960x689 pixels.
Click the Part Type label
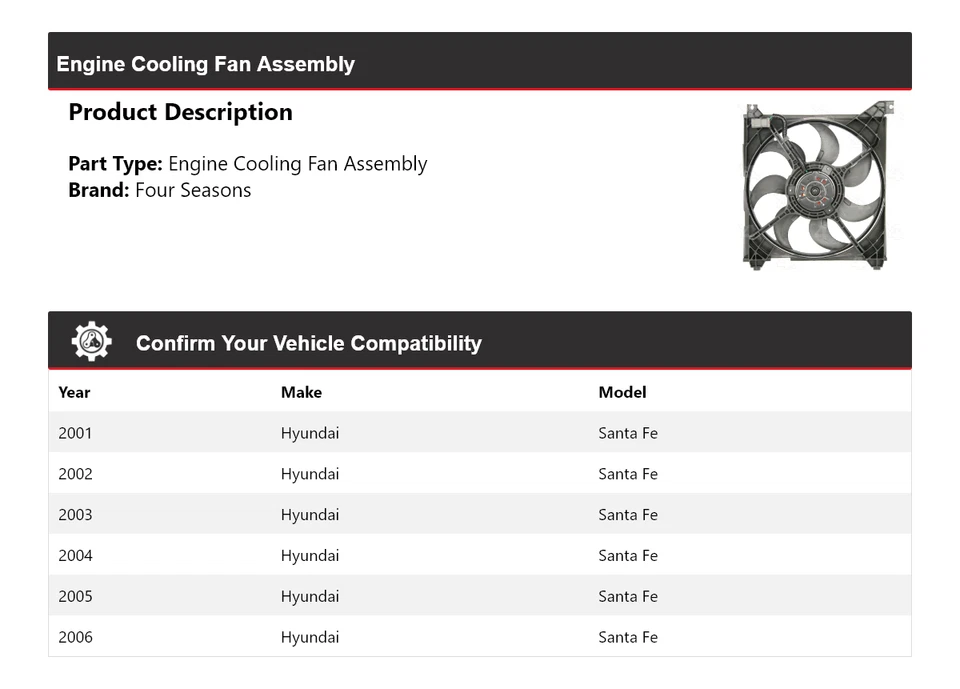(x=115, y=164)
